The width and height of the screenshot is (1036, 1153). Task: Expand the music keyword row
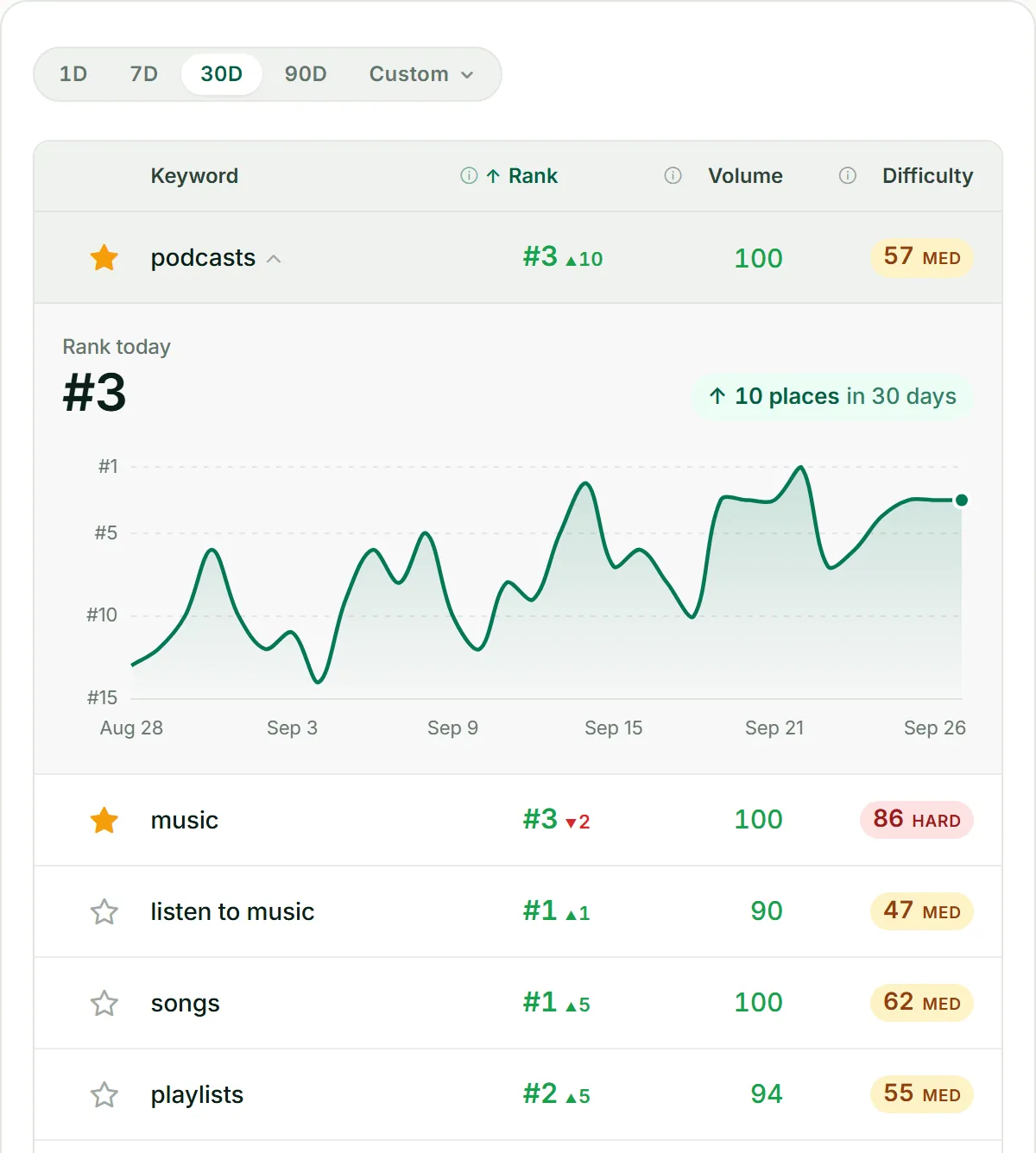tap(518, 820)
